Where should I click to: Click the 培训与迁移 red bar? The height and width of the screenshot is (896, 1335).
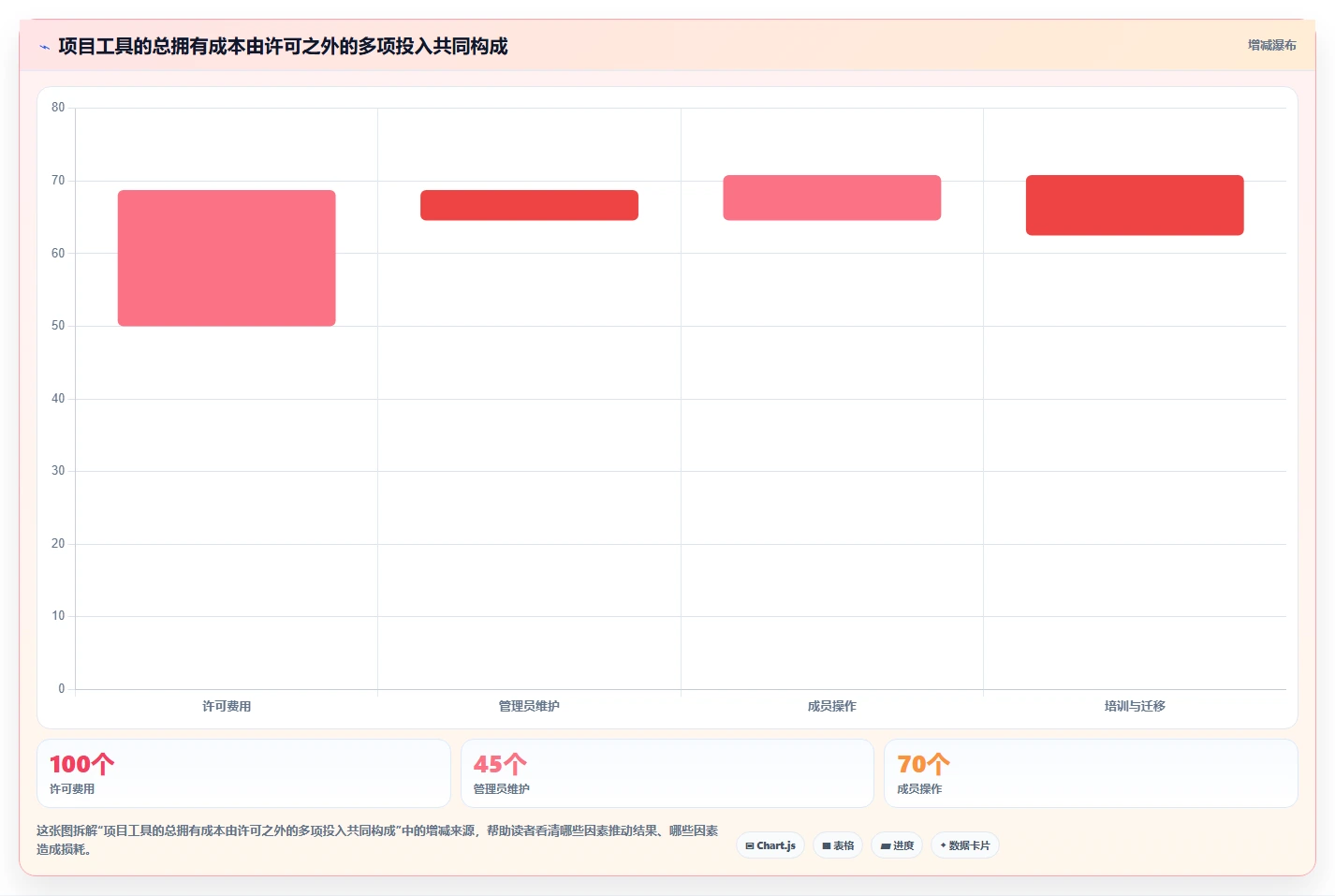point(1135,205)
